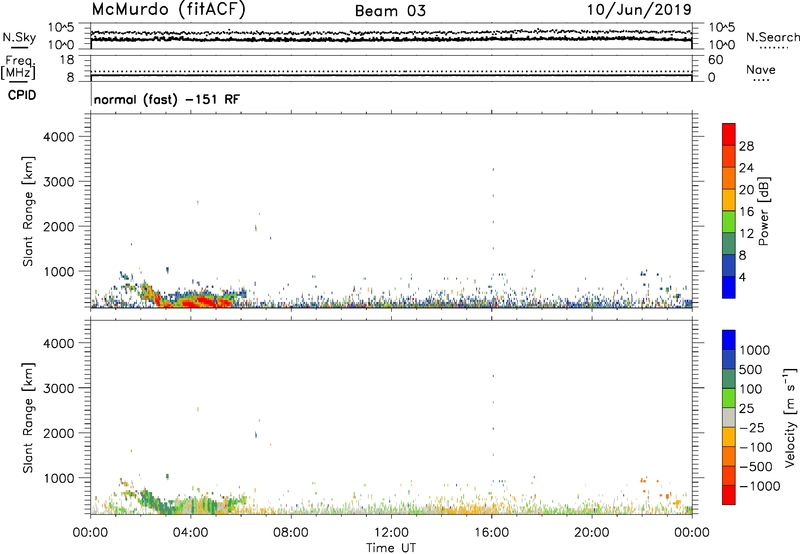The width and height of the screenshot is (800, 554).
Task: Click the 24 label on Power bar
Action: coord(746,168)
